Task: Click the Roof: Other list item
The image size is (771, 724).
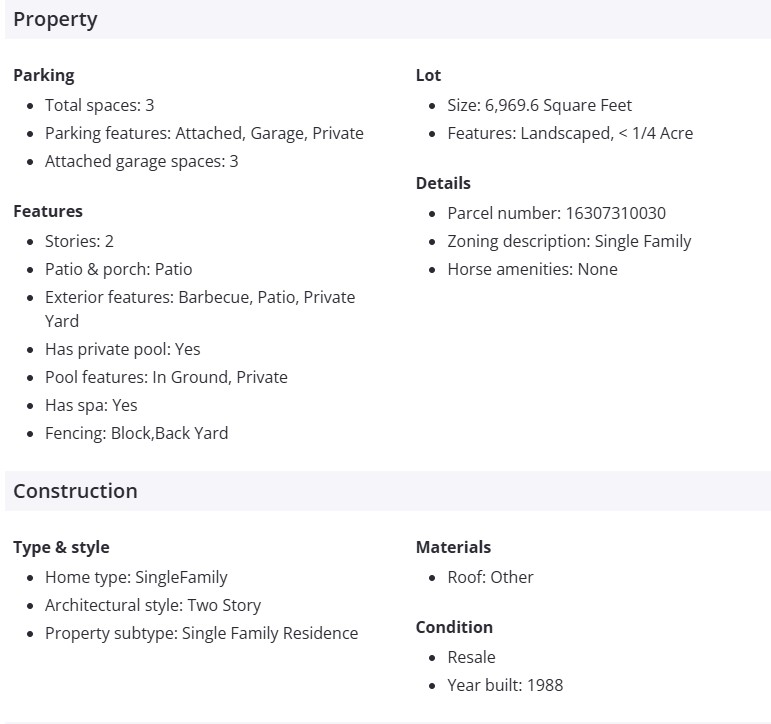Action: [x=490, y=577]
